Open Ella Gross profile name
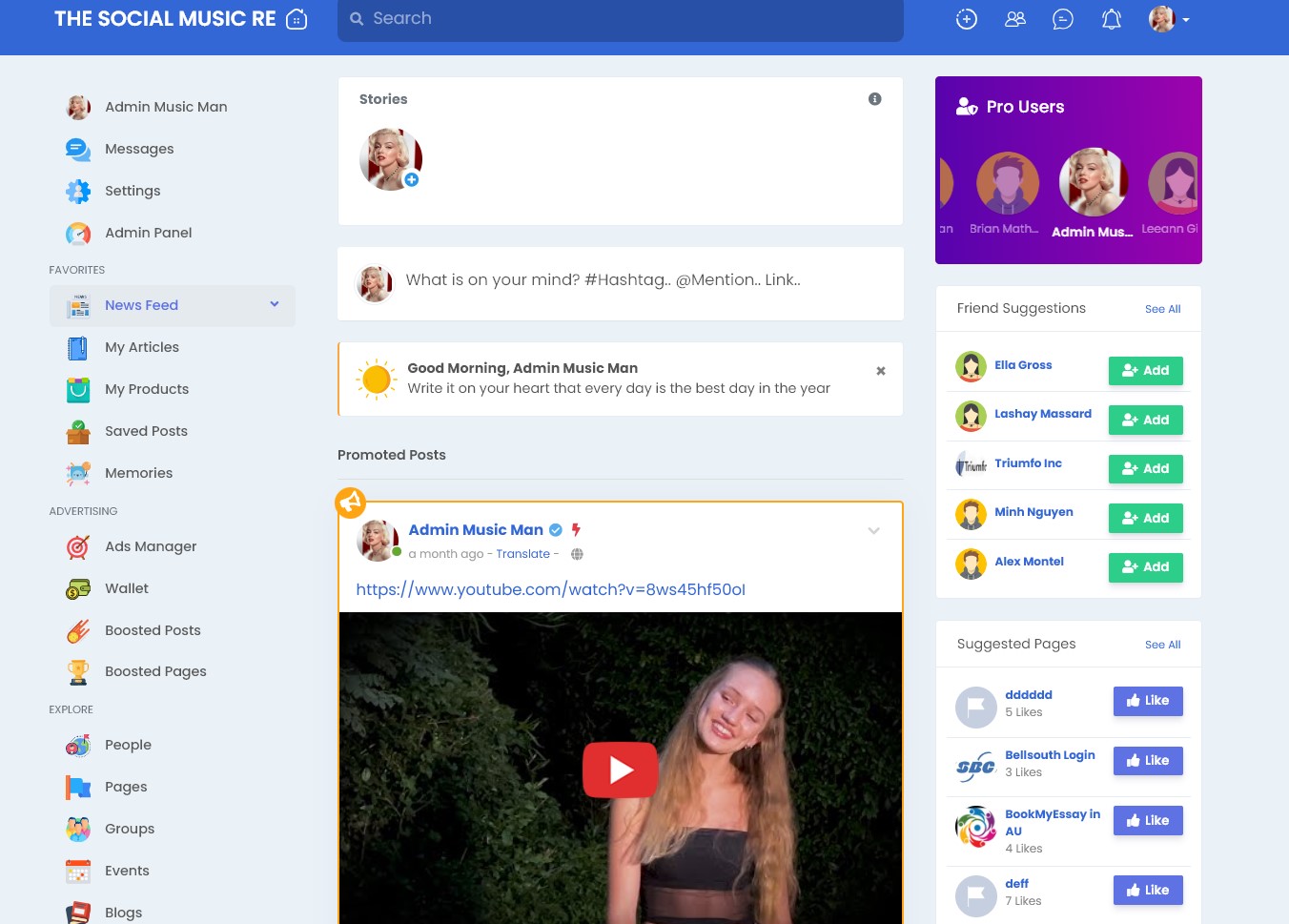The width and height of the screenshot is (1289, 924). pos(1023,365)
